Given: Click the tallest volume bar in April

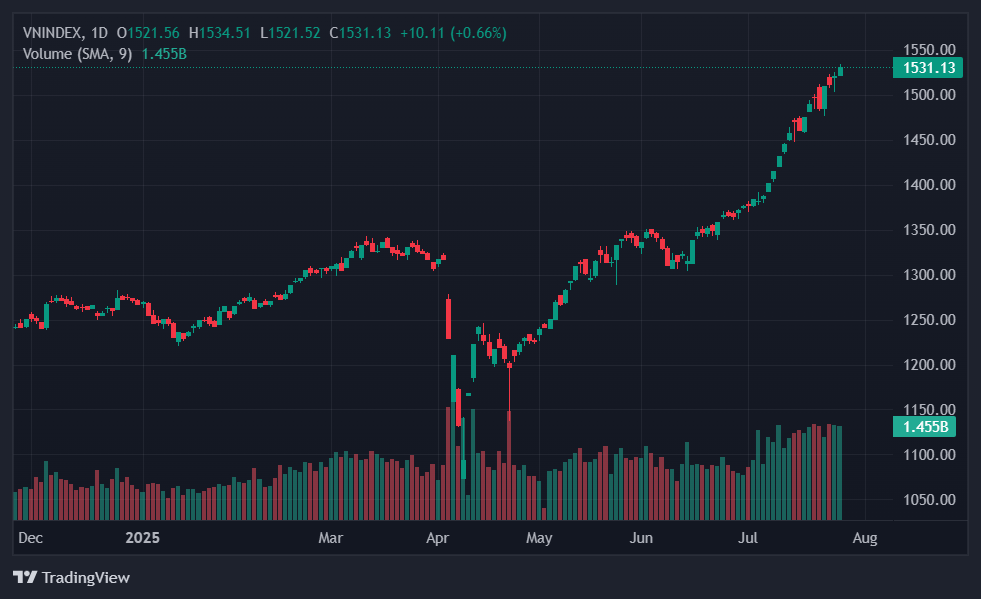Looking at the screenshot, I should click(x=448, y=463).
